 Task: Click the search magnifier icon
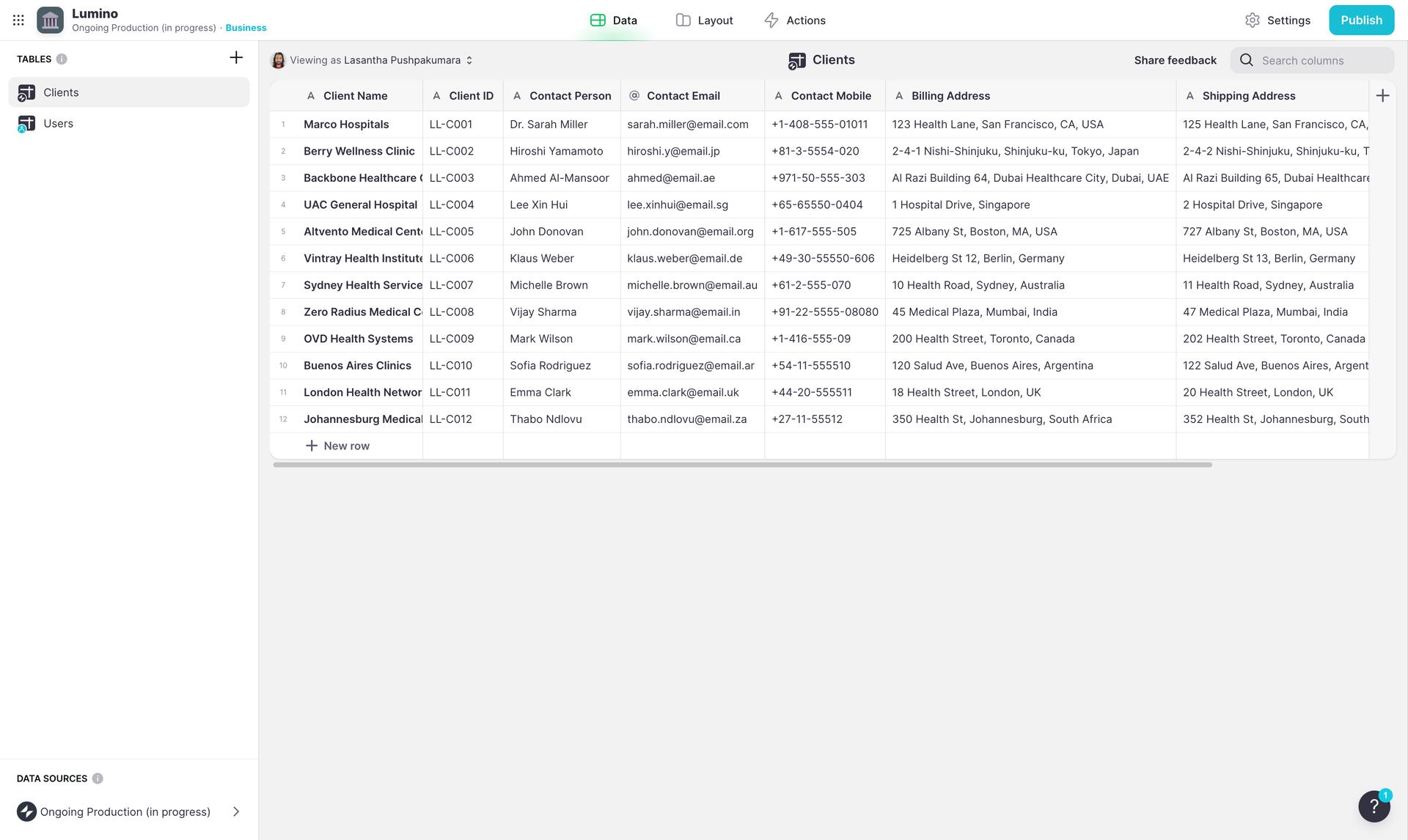click(x=1247, y=60)
